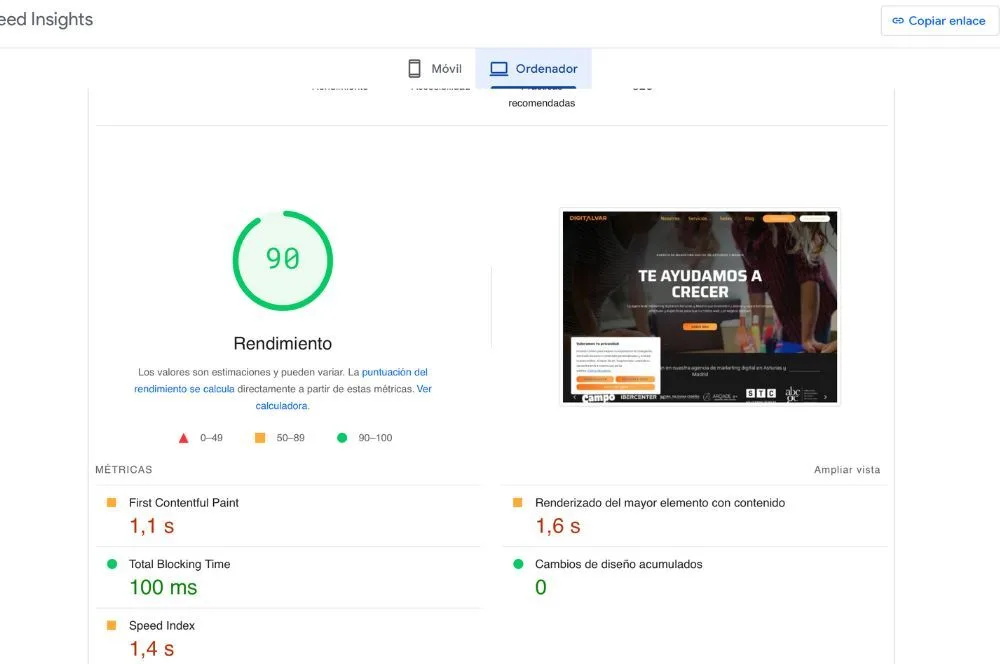Click the mobile phone icon
Viewport: 1000px width, 664px height.
coord(415,68)
